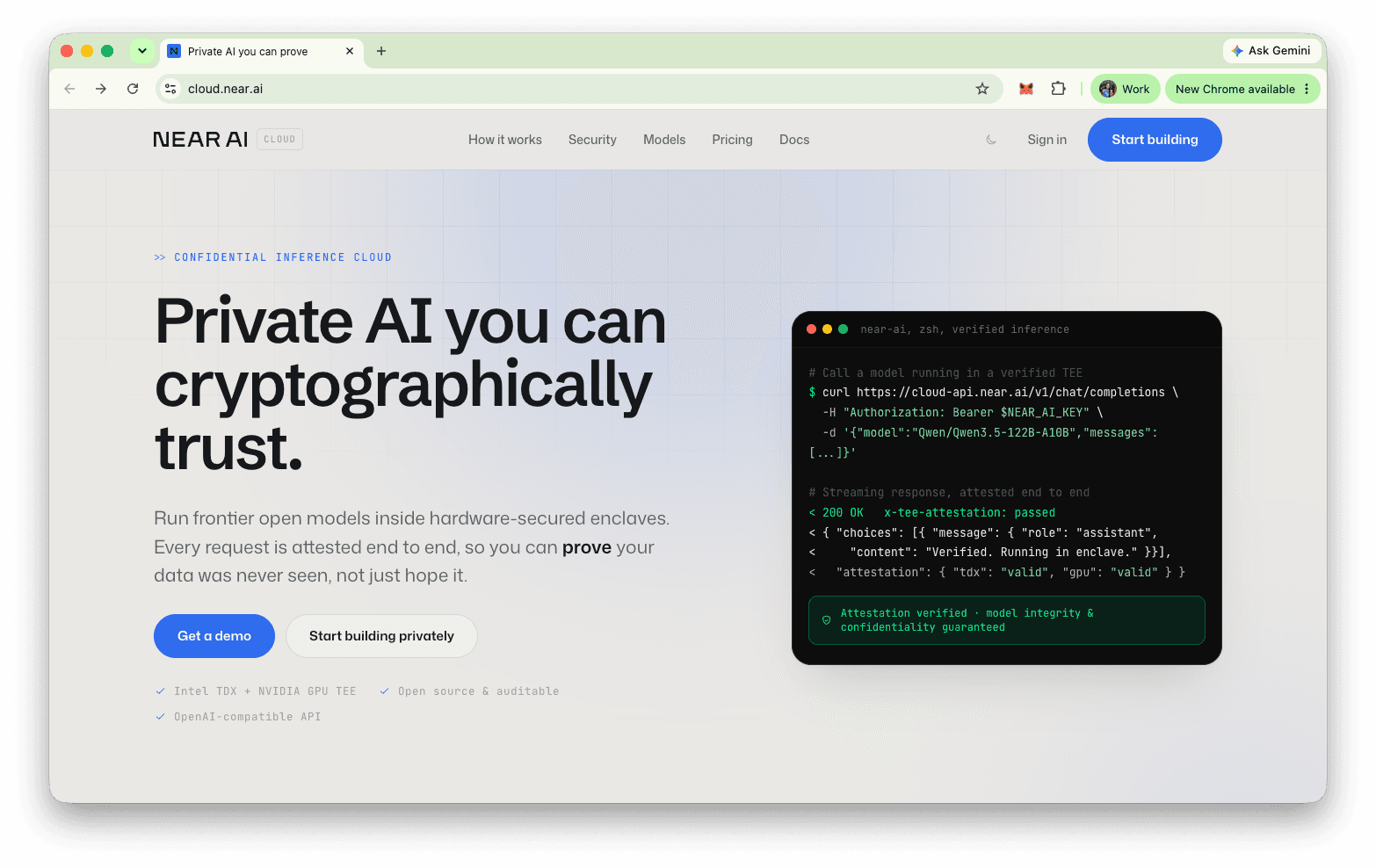Click checkmark beside OpenAI-compatible API
Screen dimensions: 1376x868
(x=160, y=717)
